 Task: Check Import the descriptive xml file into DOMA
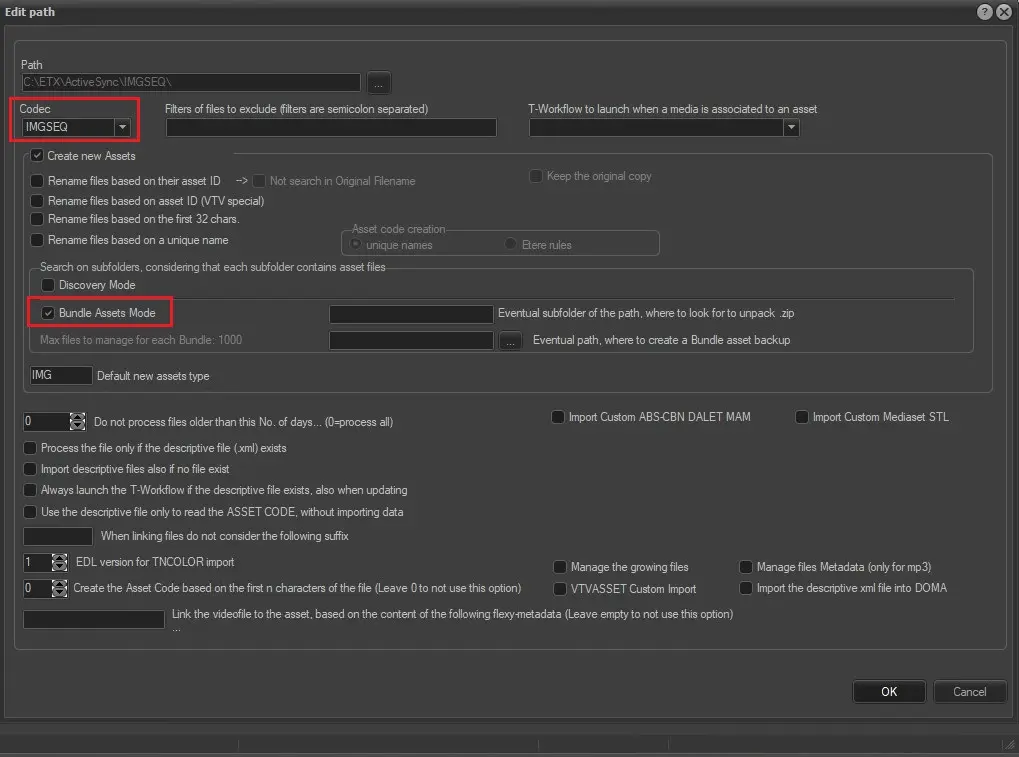click(746, 588)
